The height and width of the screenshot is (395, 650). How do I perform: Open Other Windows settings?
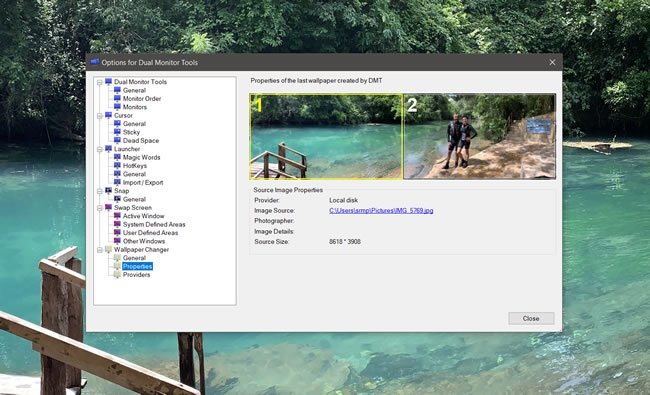144,241
